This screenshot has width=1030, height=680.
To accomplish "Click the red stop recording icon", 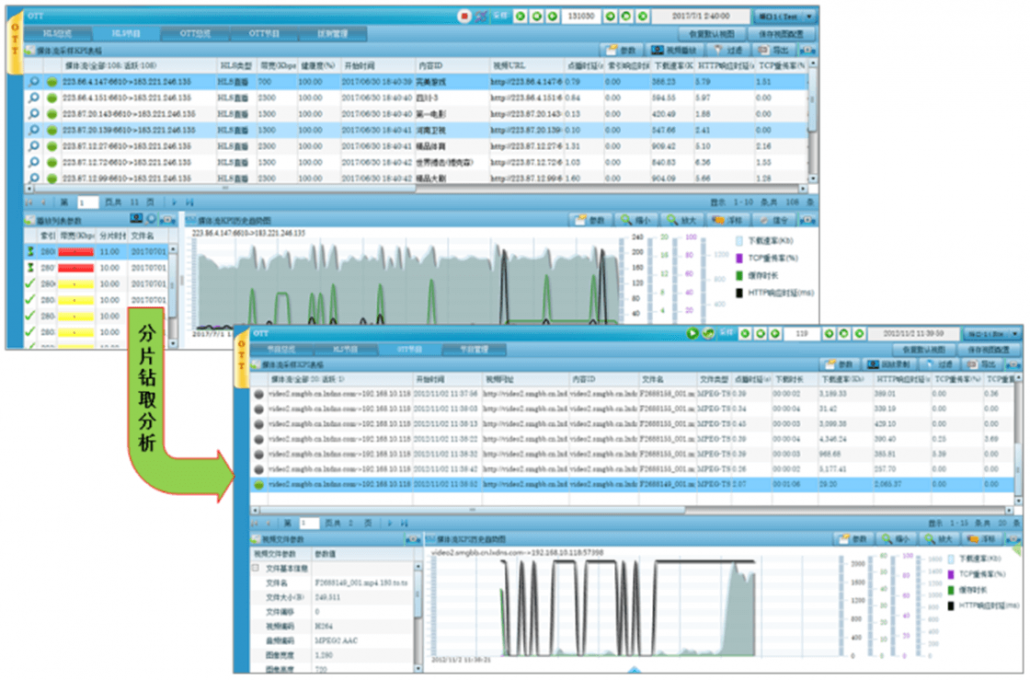I will click(464, 16).
